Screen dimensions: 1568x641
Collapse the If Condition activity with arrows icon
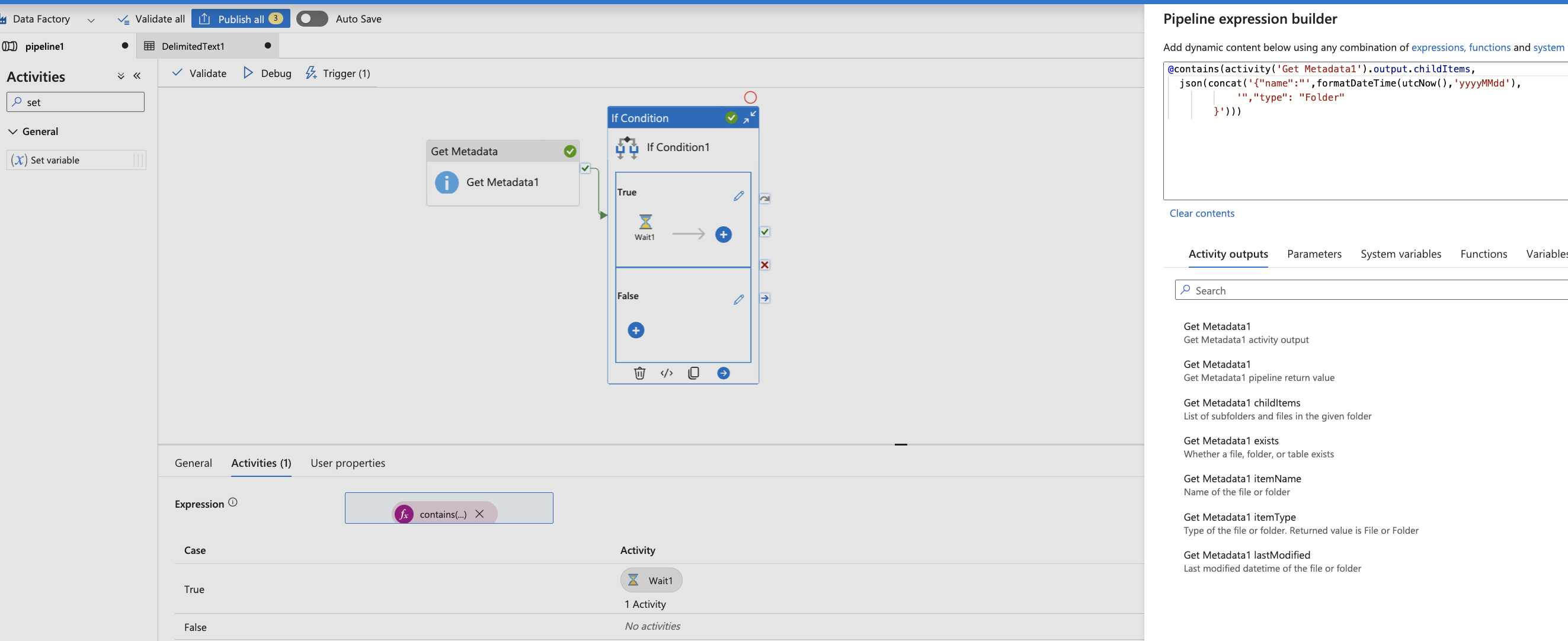(x=749, y=117)
